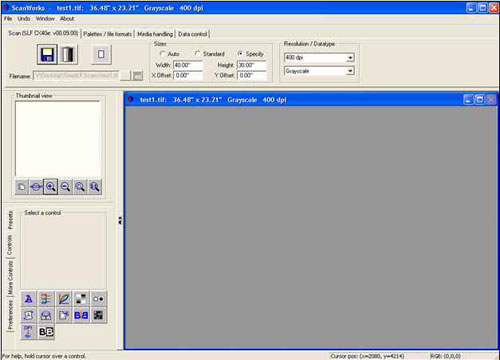Click the small page outline icon button
Viewport: 500px width, 360px height.
(101, 54)
